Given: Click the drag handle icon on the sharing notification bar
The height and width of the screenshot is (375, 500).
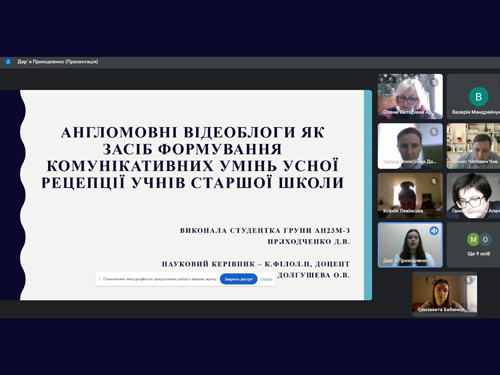Looking at the screenshot, I should click(99, 279).
